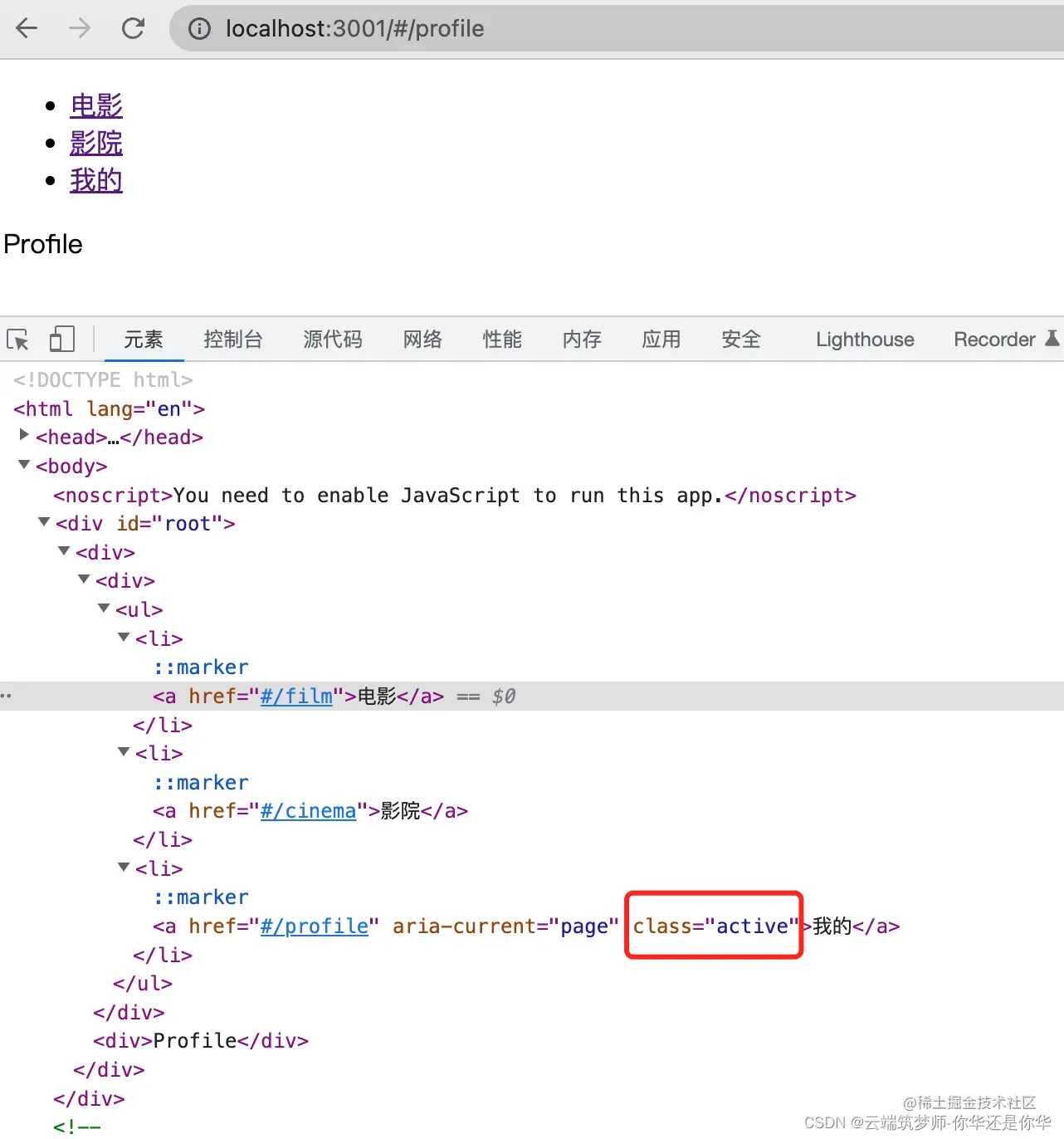The height and width of the screenshot is (1139, 1064).
Task: Collapse the li node containing #/profile link
Action: (x=124, y=868)
